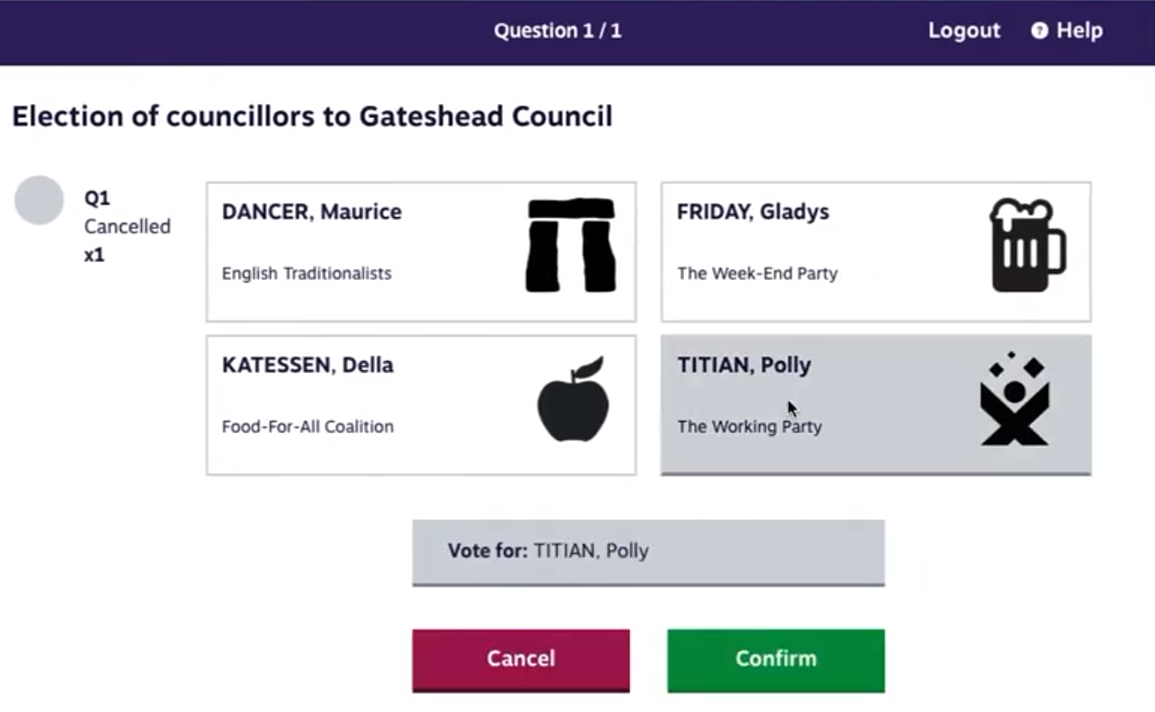Click 'English Traditionalists' party name text

click(306, 273)
